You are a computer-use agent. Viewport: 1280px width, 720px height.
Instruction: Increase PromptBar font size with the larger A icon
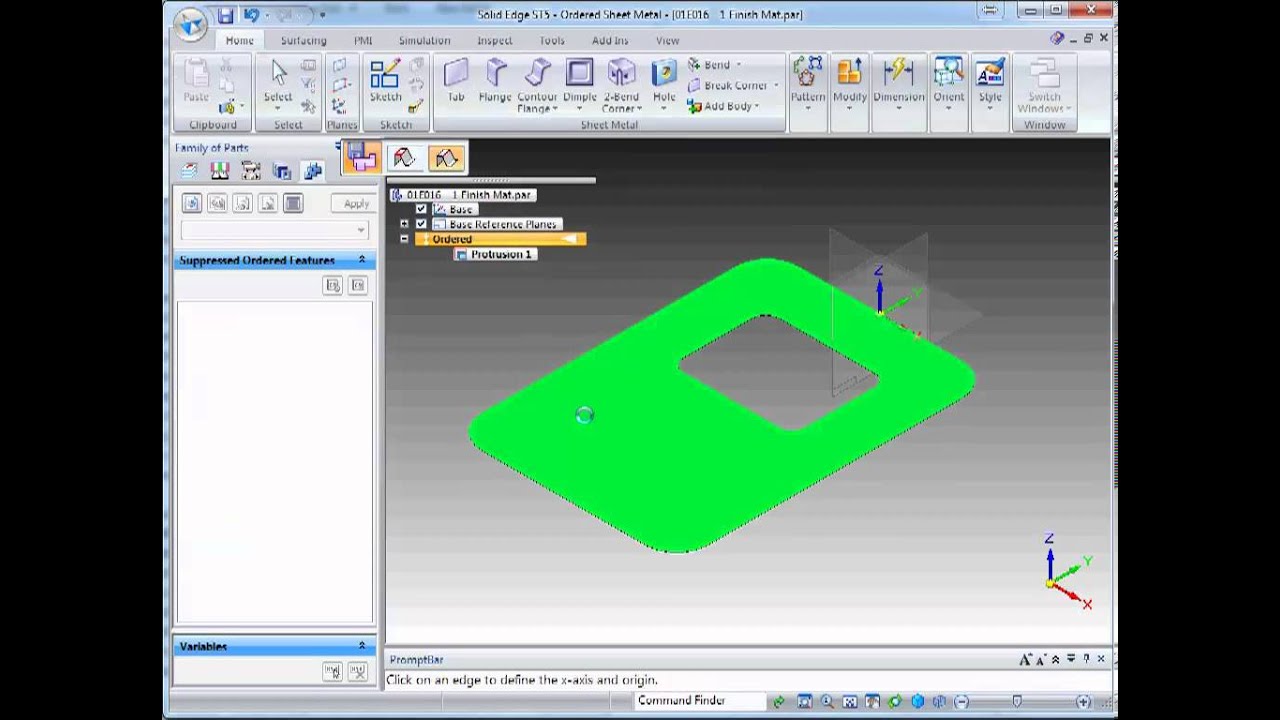click(x=1025, y=659)
